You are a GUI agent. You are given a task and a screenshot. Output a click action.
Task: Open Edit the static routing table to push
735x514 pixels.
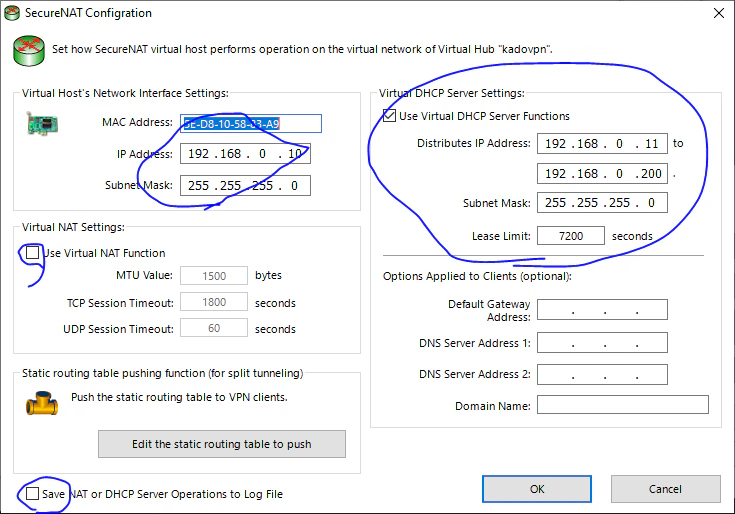pyautogui.click(x=222, y=444)
